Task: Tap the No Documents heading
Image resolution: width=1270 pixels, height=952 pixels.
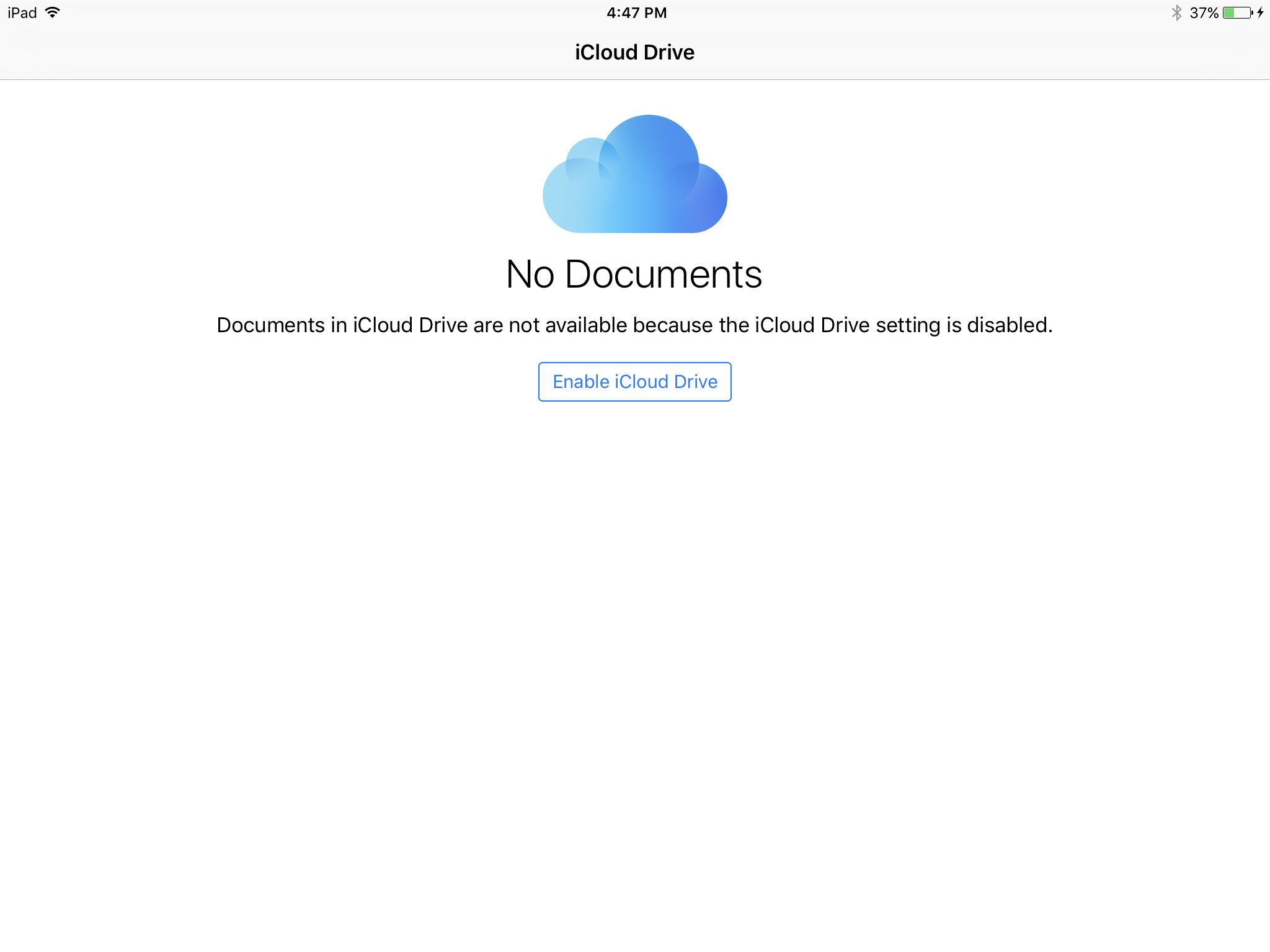Action: coord(634,274)
